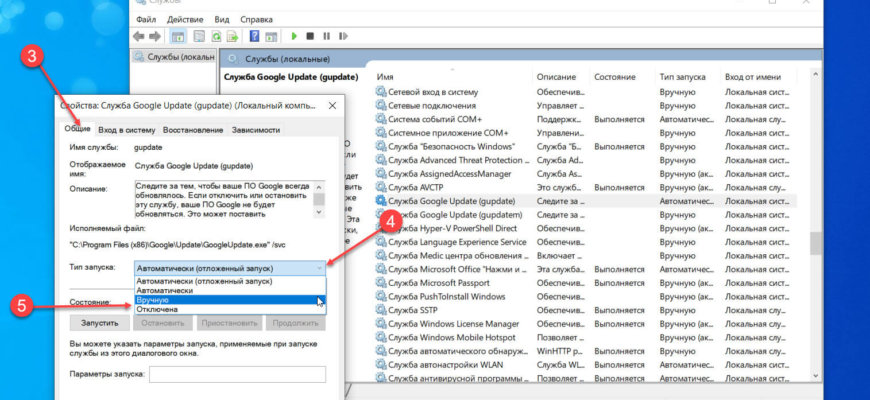Viewport: 870px width, 400px height.
Task: Open the Тип запуска combo box
Action: [x=230, y=268]
